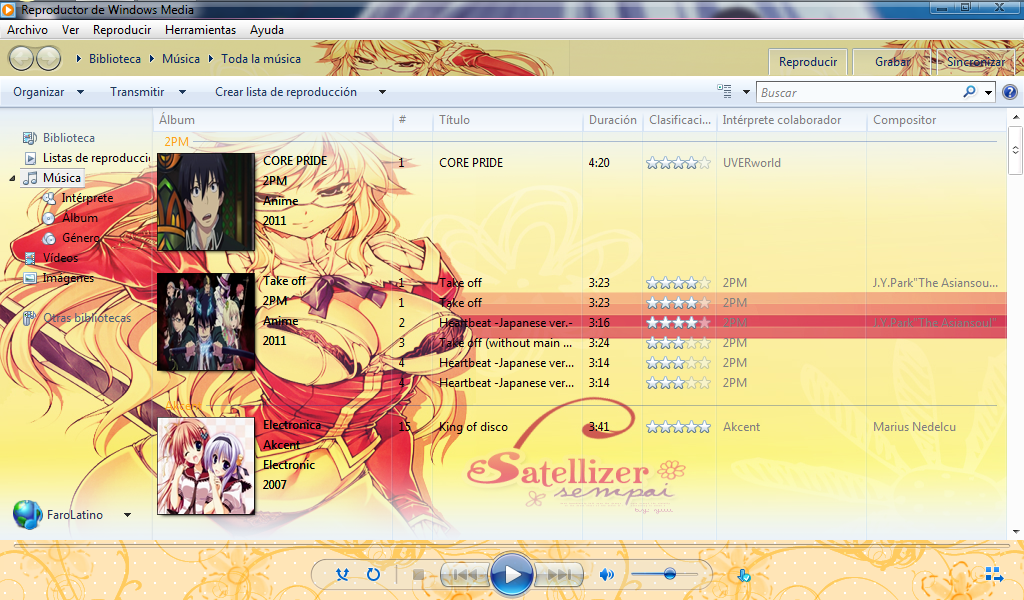
Task: Click the help question mark icon
Action: pyautogui.click(x=1010, y=92)
